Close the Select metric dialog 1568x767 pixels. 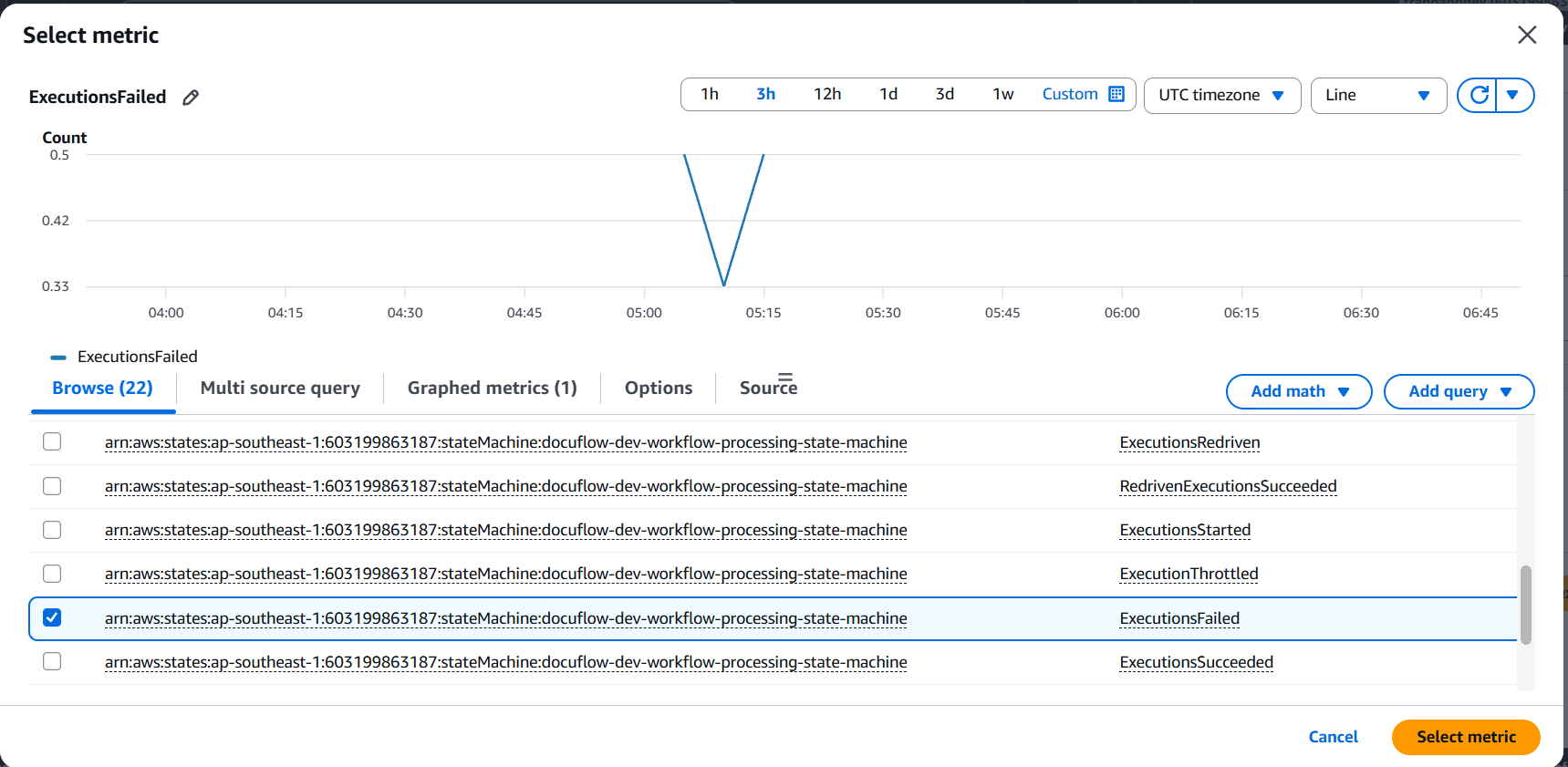[x=1527, y=35]
